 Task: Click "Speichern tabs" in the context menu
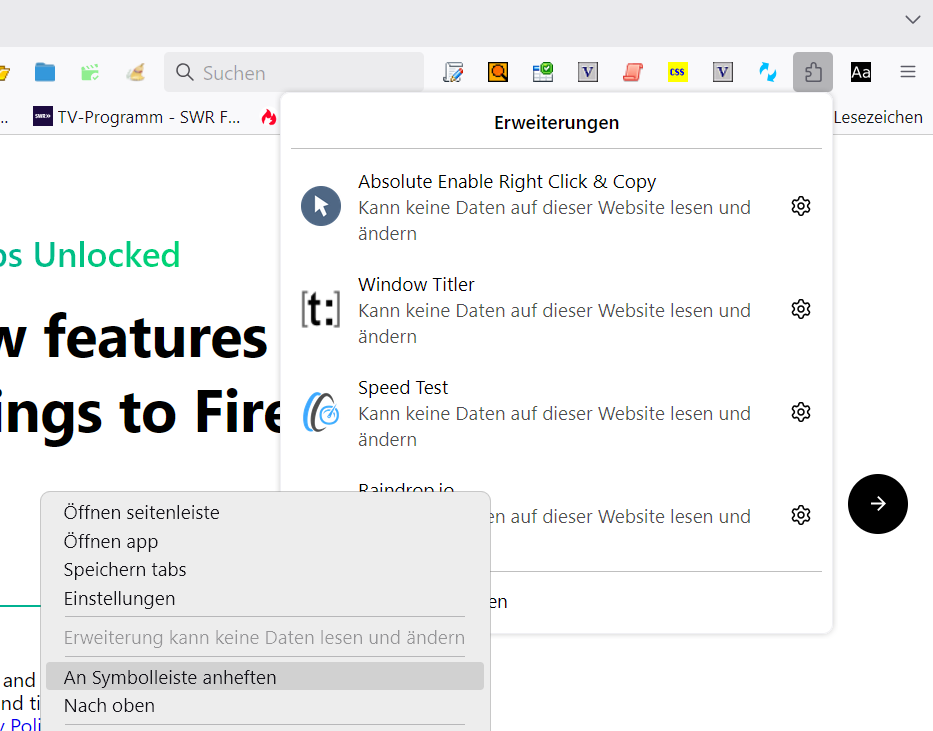[125, 569]
